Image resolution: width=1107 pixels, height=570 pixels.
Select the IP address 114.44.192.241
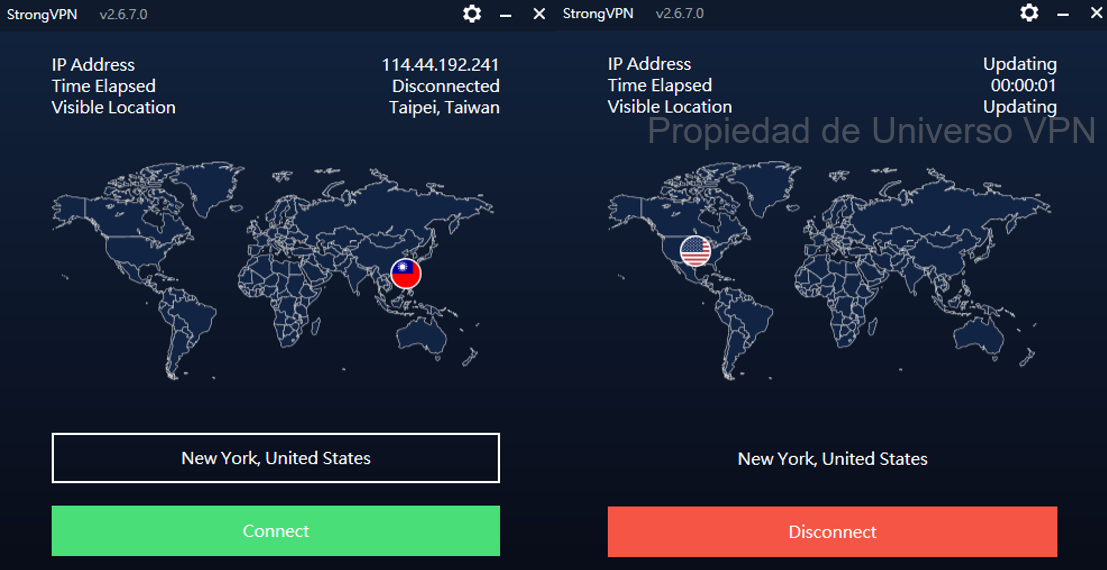coord(441,65)
